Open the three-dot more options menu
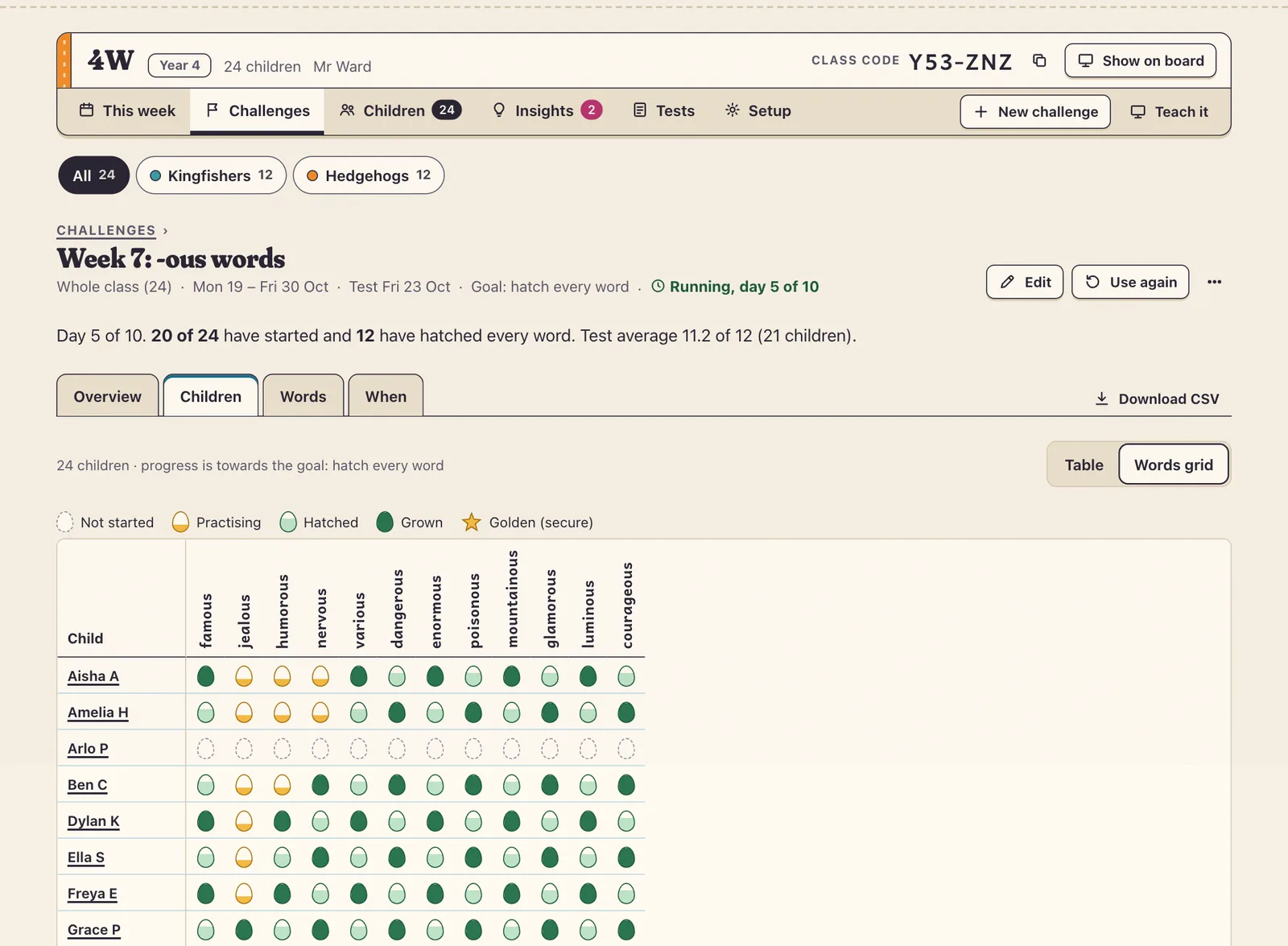 click(1214, 282)
